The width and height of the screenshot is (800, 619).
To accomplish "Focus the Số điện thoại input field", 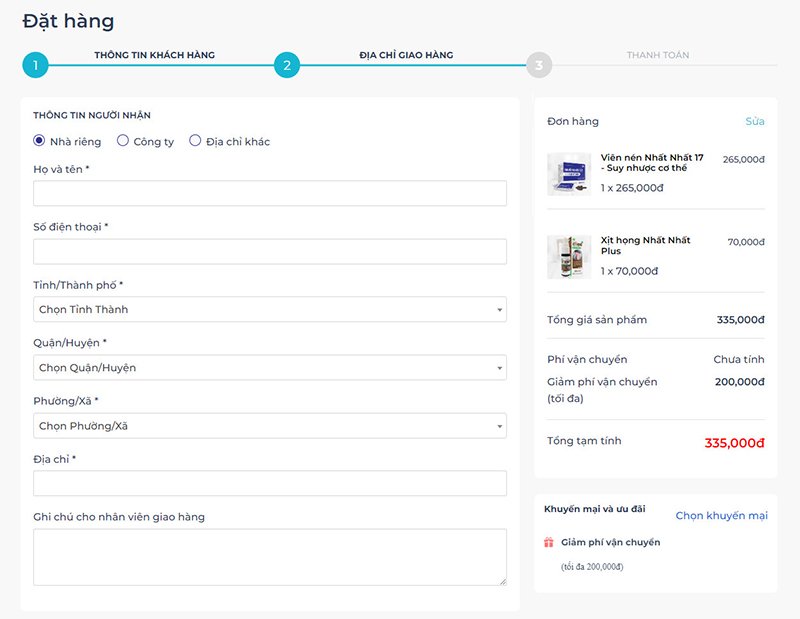I will click(x=270, y=252).
